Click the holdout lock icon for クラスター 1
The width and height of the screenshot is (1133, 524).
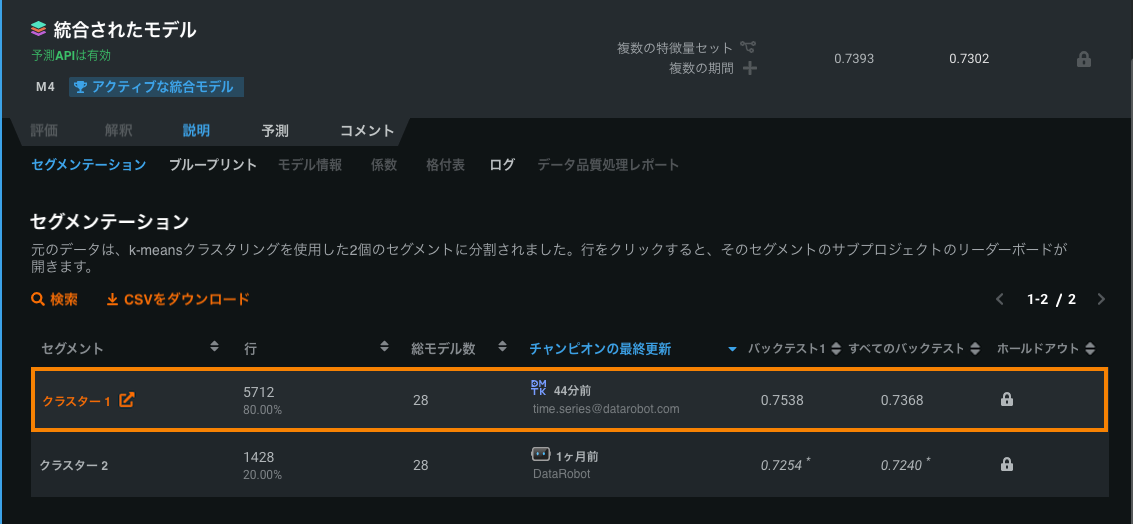click(1007, 400)
